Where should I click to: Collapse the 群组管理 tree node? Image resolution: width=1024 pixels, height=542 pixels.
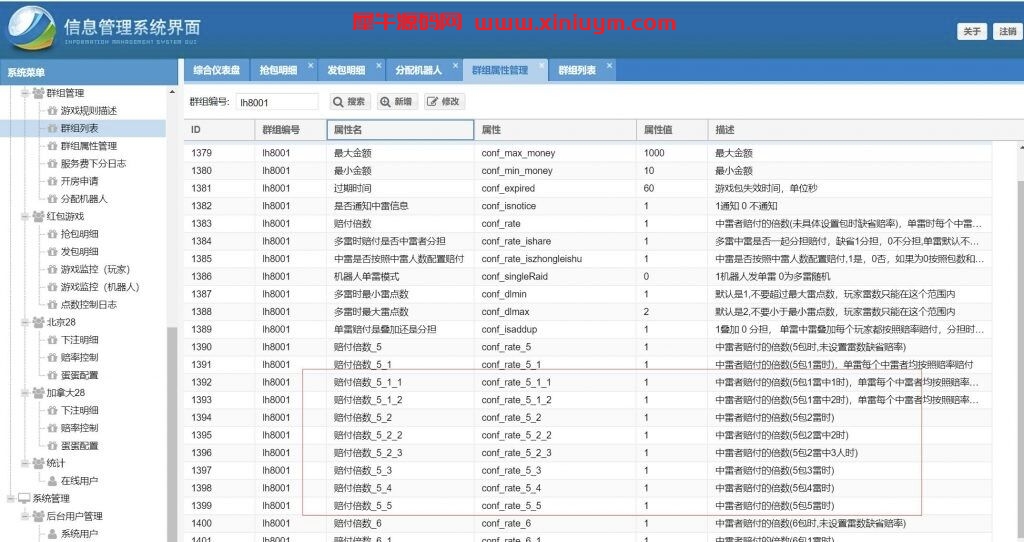[x=24, y=93]
